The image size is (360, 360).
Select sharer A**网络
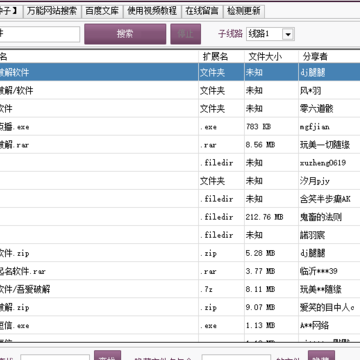314,325
